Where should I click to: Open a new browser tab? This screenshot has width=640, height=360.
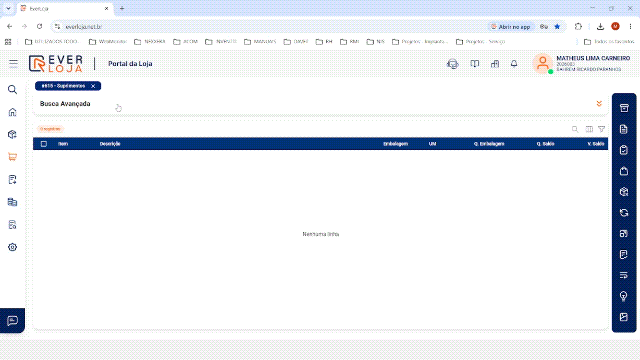pyautogui.click(x=122, y=8)
